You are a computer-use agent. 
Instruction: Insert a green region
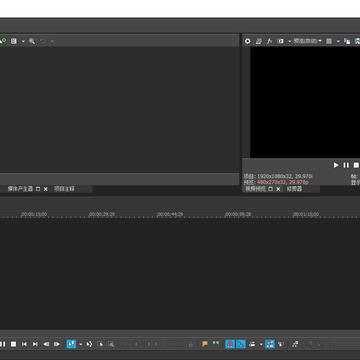(x=216, y=344)
